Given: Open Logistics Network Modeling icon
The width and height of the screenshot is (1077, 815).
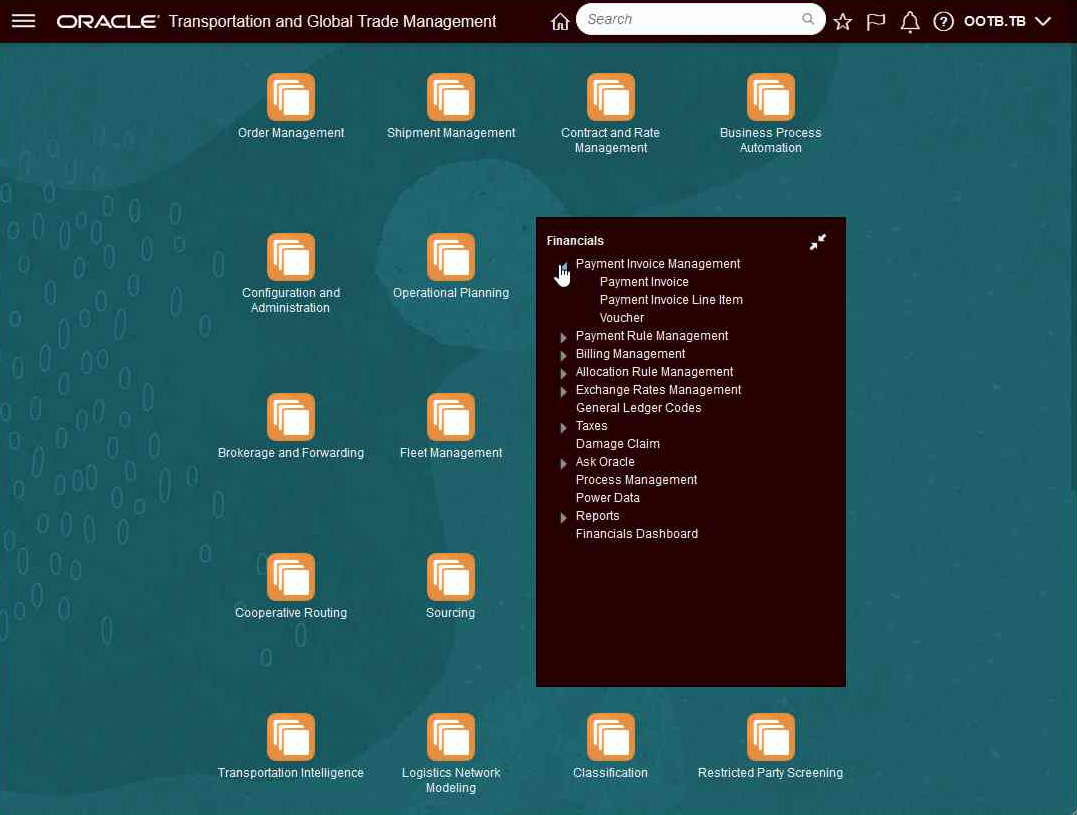Looking at the screenshot, I should 451,737.
